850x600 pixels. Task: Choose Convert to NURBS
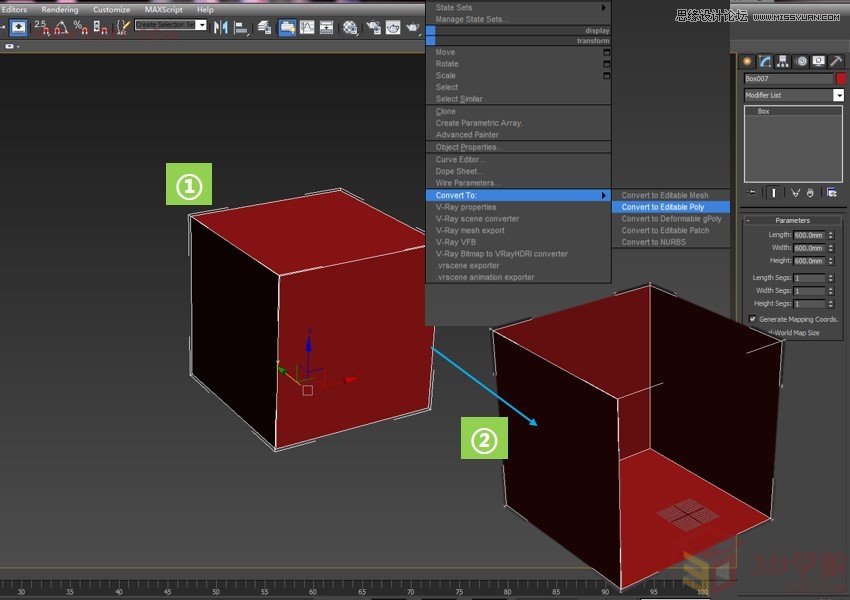click(671, 242)
